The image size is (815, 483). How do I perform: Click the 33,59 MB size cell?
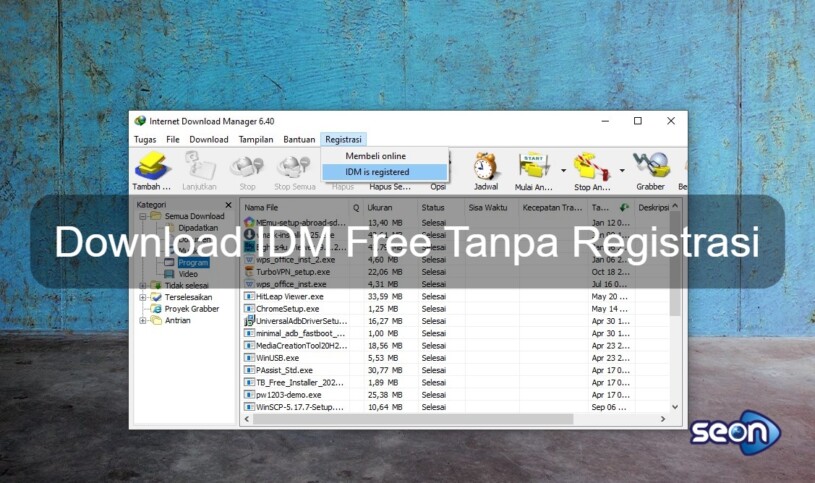pyautogui.click(x=385, y=296)
